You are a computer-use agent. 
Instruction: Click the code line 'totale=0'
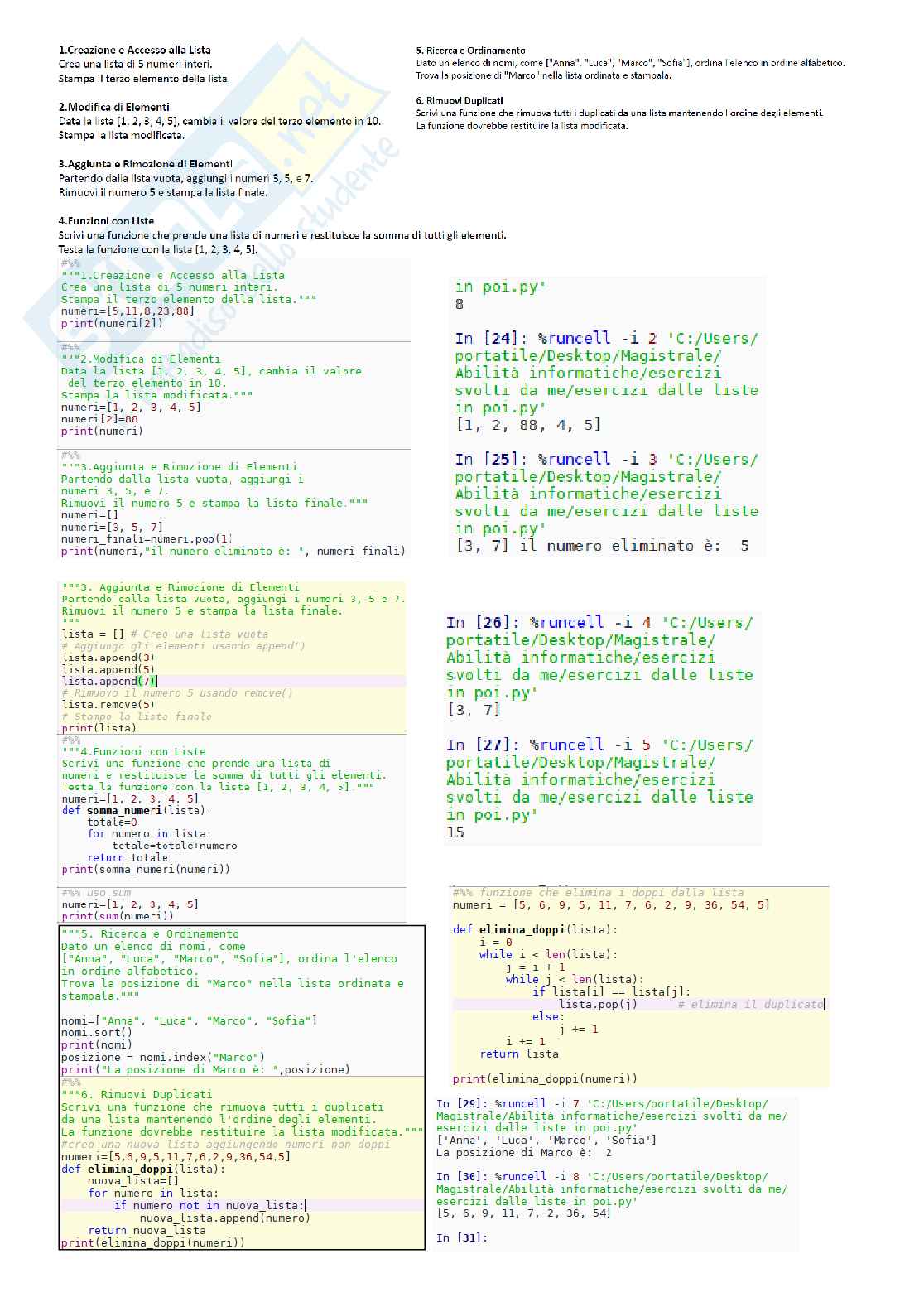113,822
